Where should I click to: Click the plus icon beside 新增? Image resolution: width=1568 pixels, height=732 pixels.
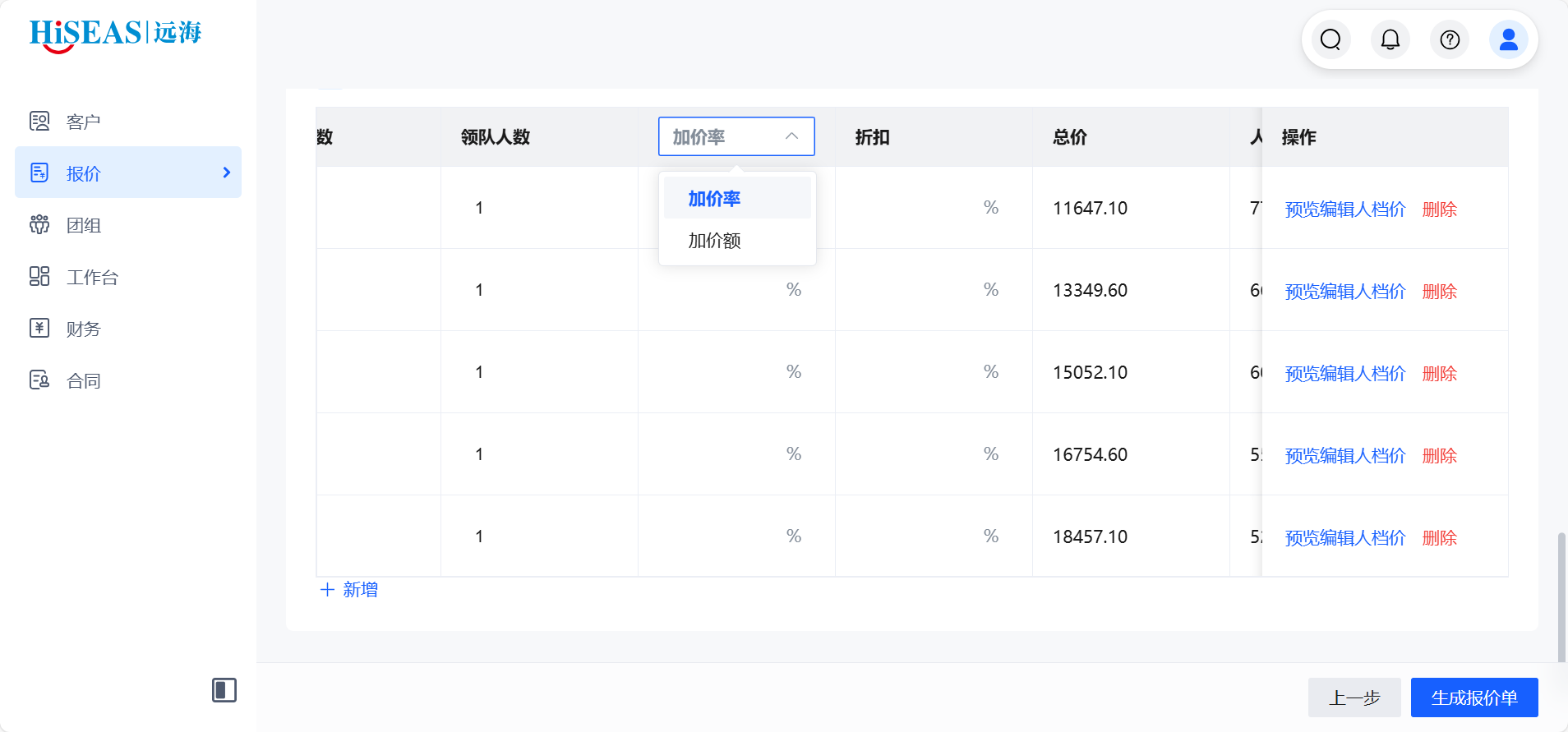click(x=327, y=590)
